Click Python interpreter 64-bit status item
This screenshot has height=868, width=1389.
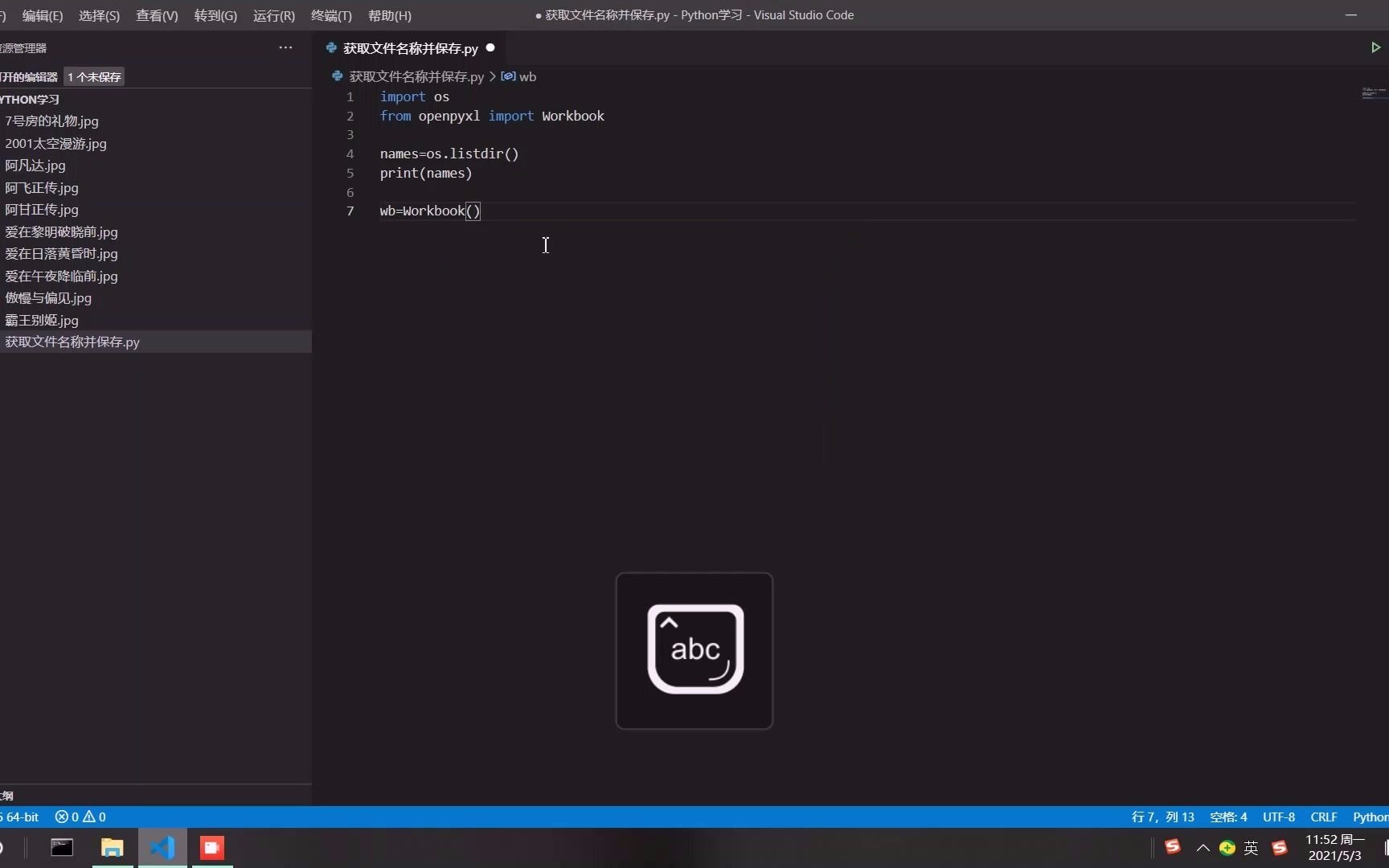coord(21,817)
